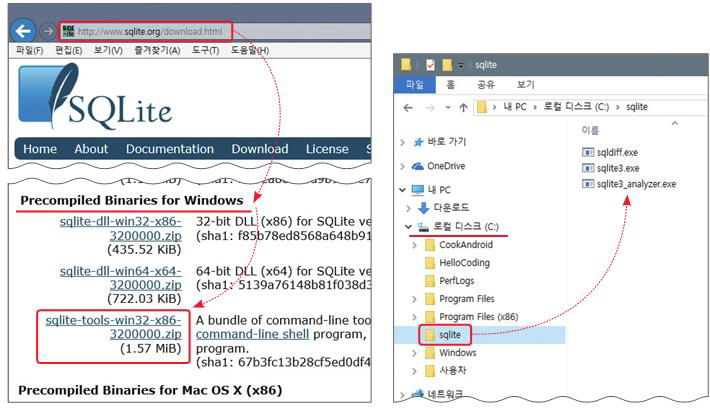Click the browser forward arrow button
The height and width of the screenshot is (416, 710).
coord(48,31)
